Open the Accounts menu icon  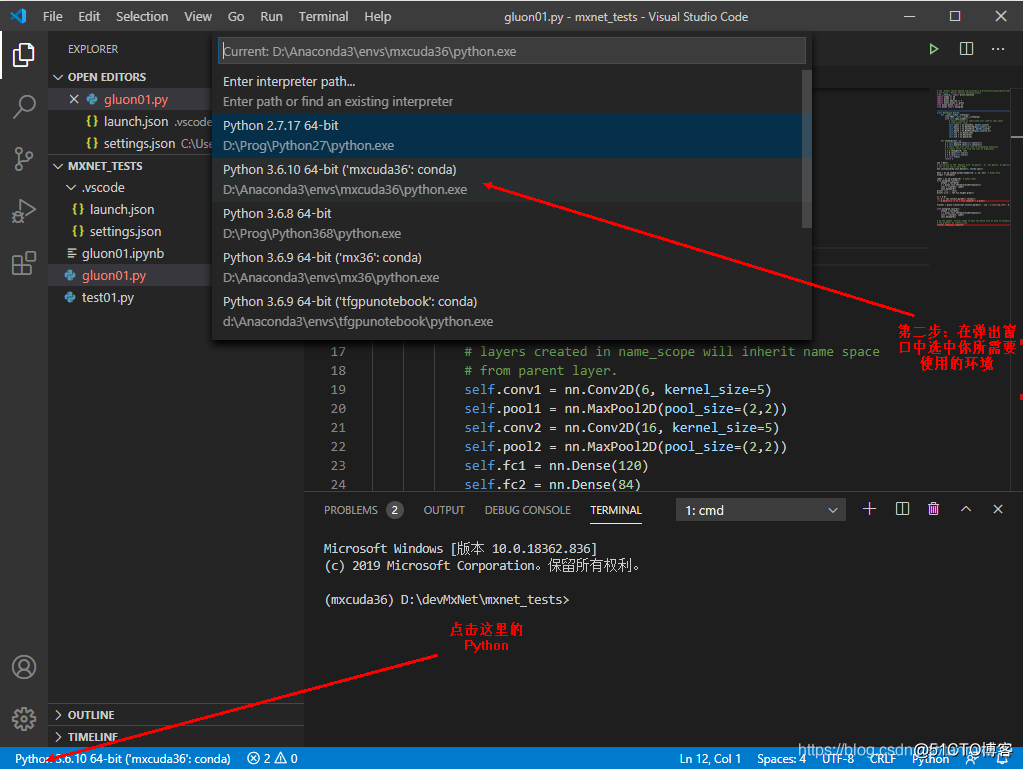23,667
